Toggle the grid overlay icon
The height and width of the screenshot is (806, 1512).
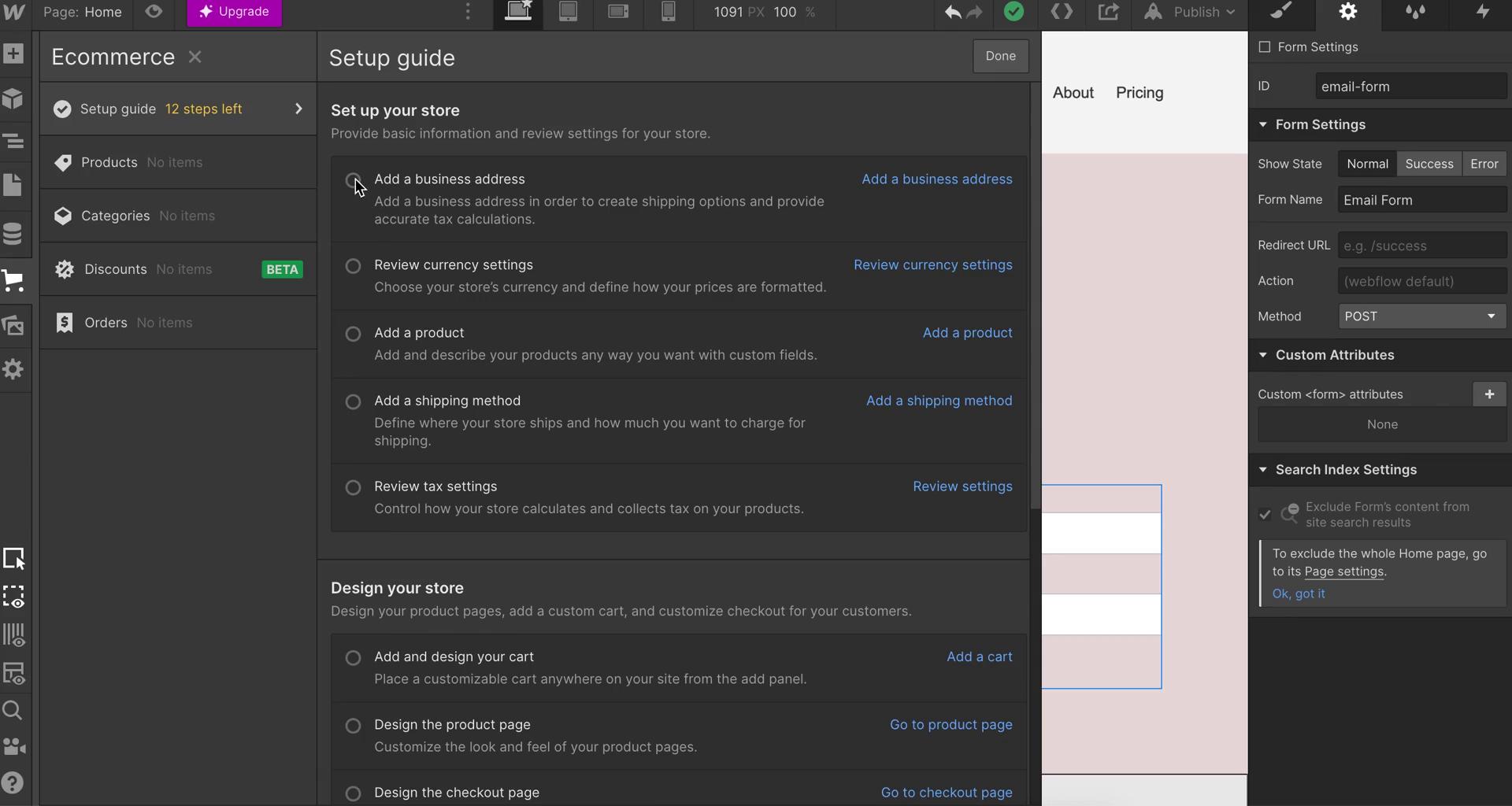click(14, 635)
